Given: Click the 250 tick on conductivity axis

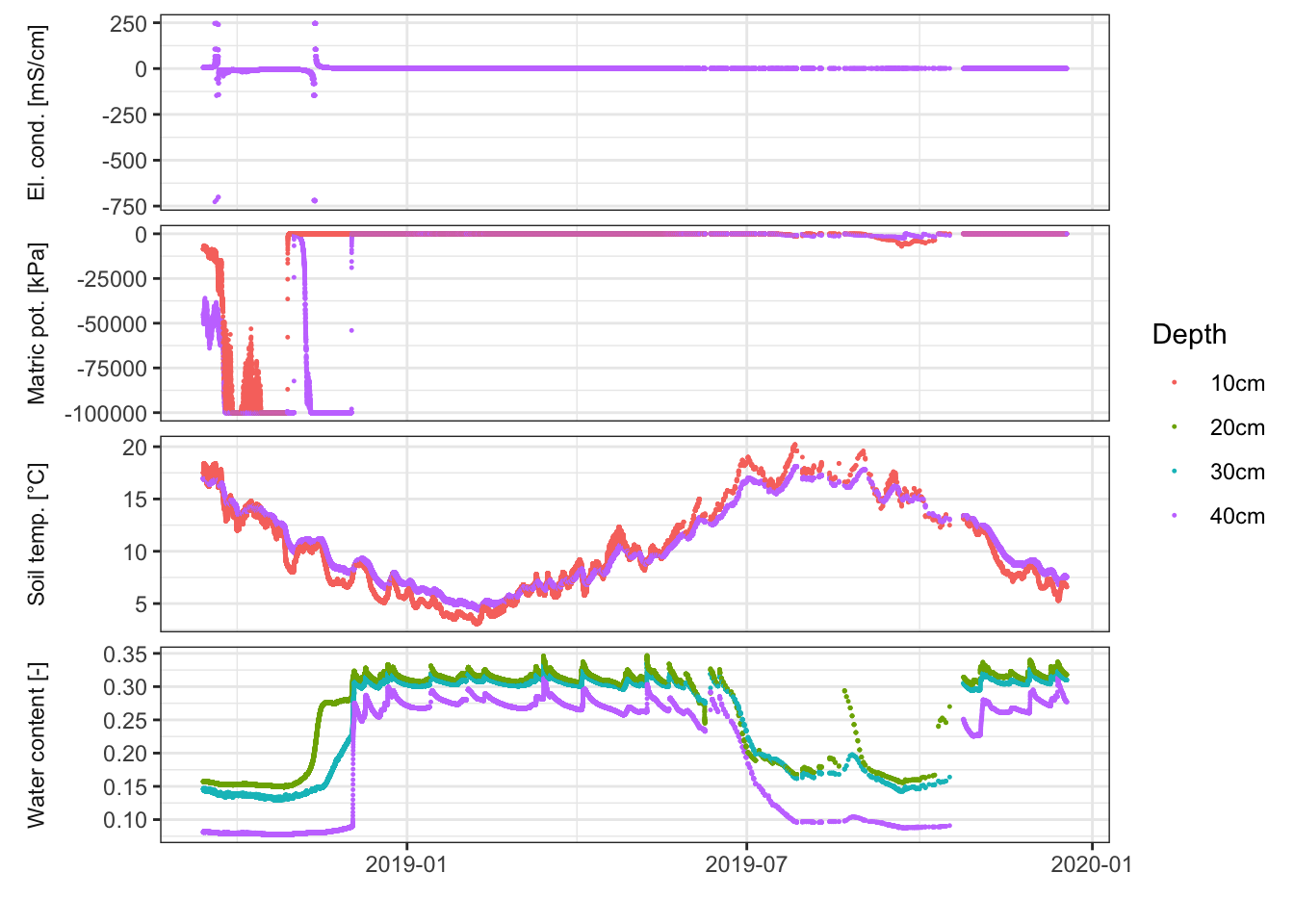Looking at the screenshot, I should tap(128, 24).
